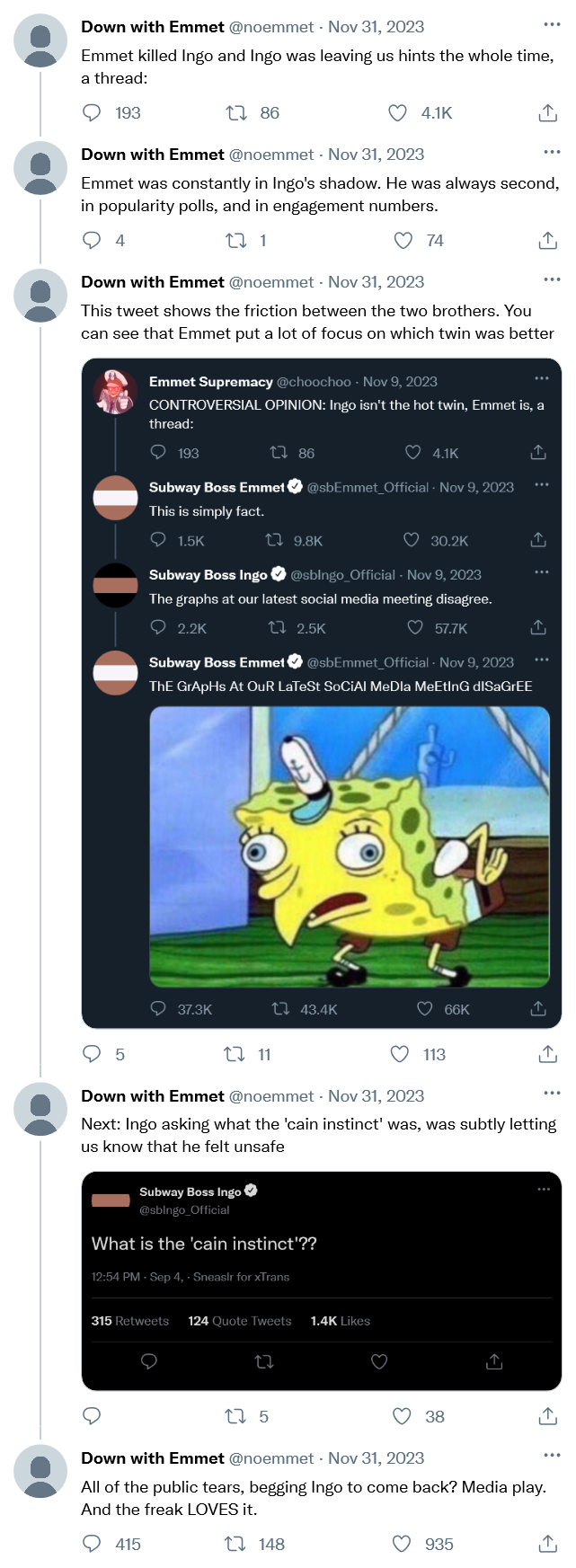Like the tweet about Ingo's shadow with 74 likes
Screen dimensions: 576x1568
(x=403, y=240)
